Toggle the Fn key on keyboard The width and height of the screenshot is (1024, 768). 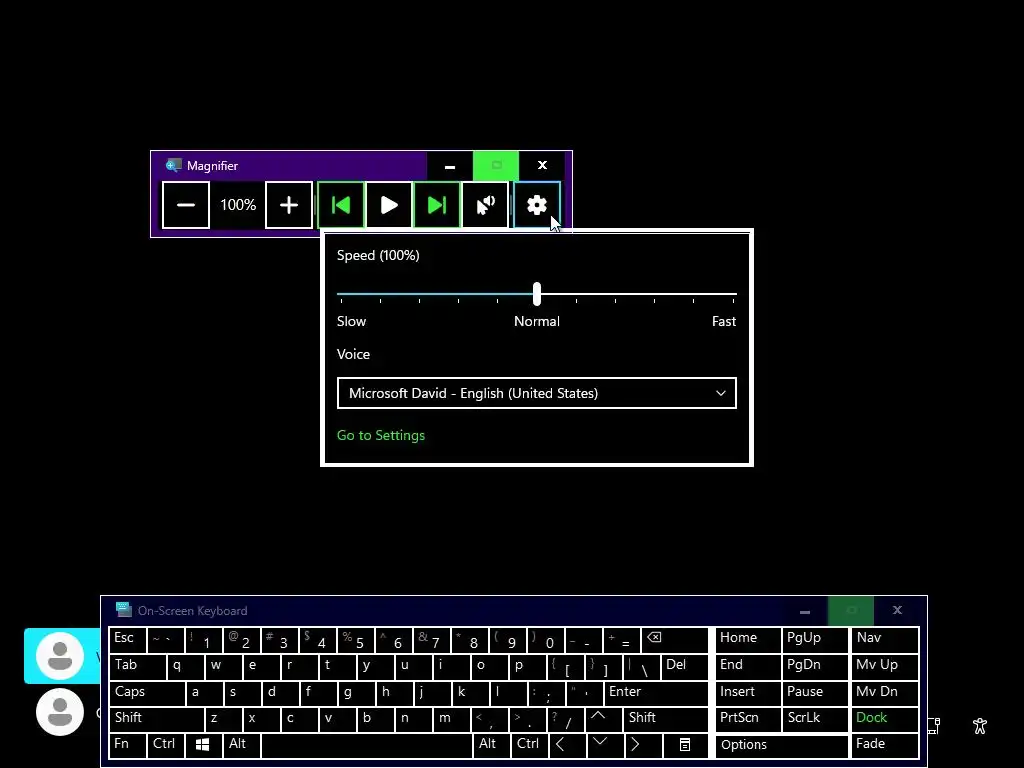(x=127, y=745)
